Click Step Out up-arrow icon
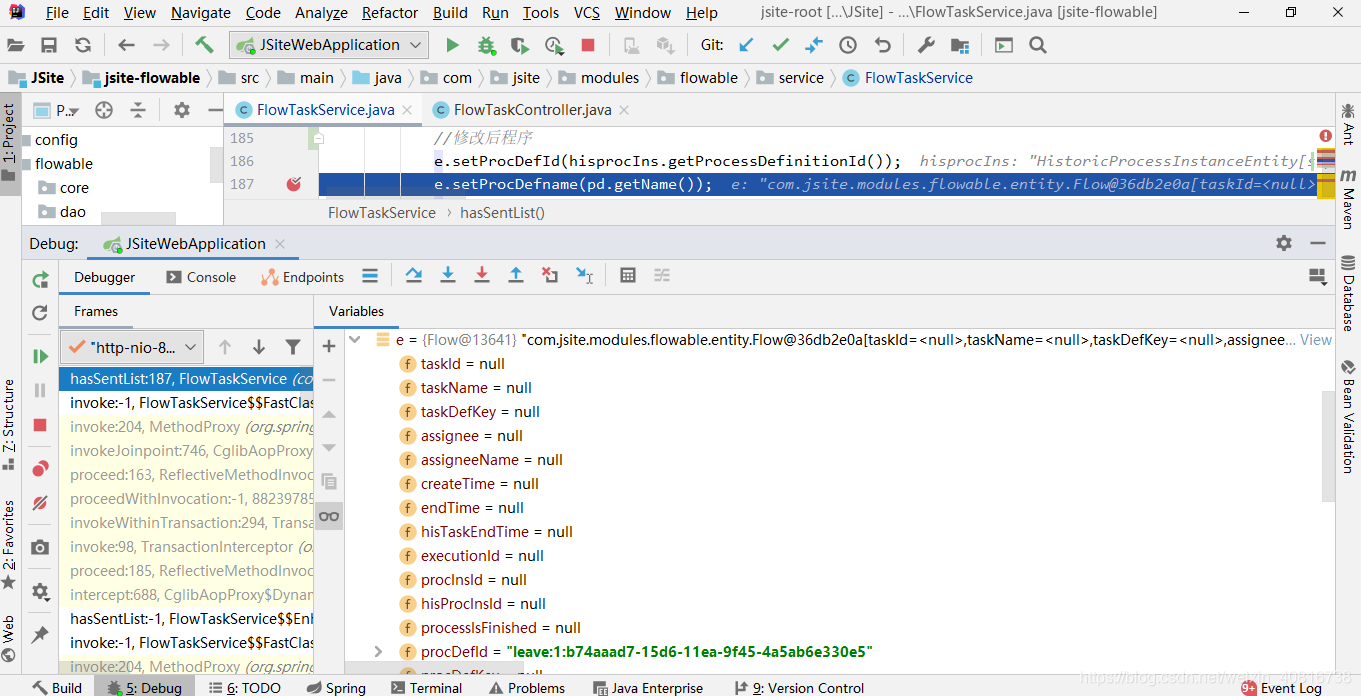1361x696 pixels. tap(516, 275)
